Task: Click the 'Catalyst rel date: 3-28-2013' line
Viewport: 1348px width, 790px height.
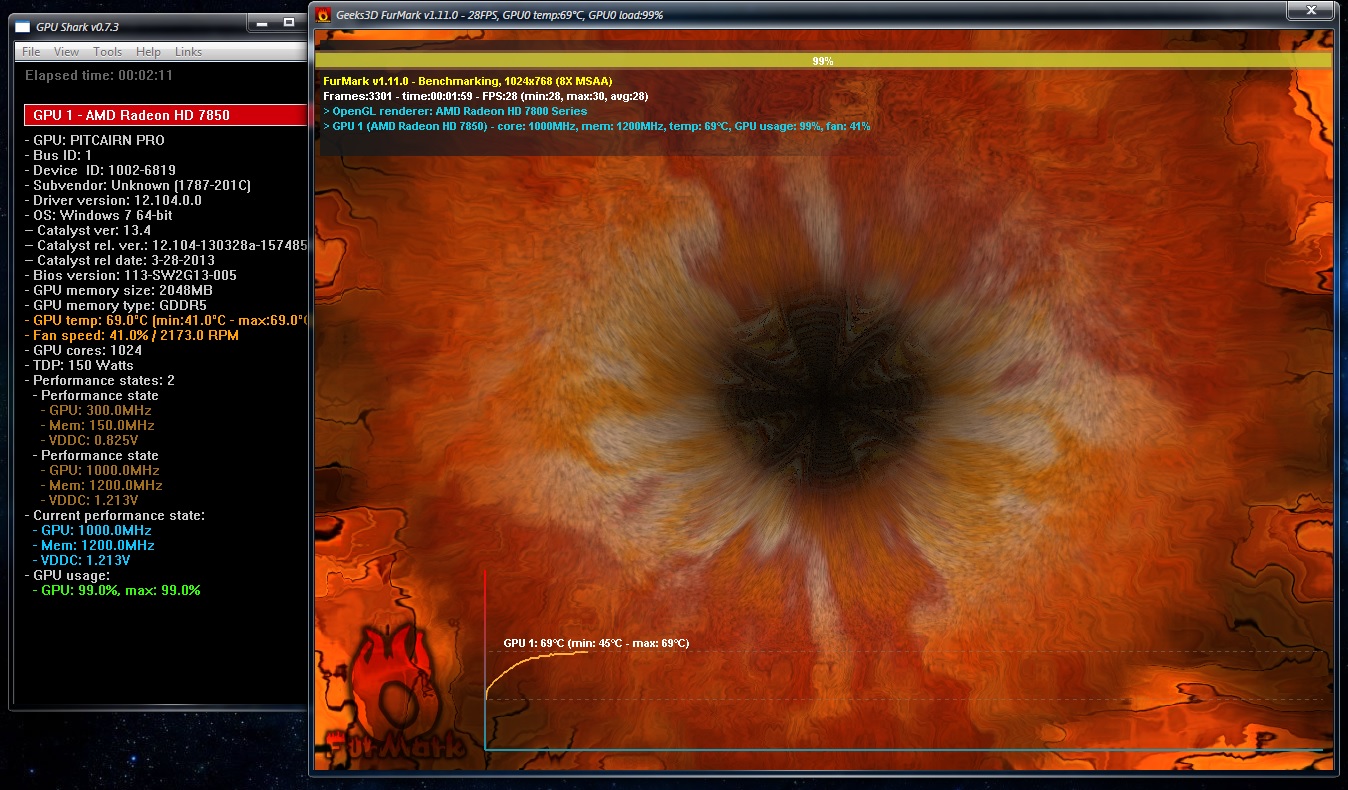Action: click(x=119, y=260)
